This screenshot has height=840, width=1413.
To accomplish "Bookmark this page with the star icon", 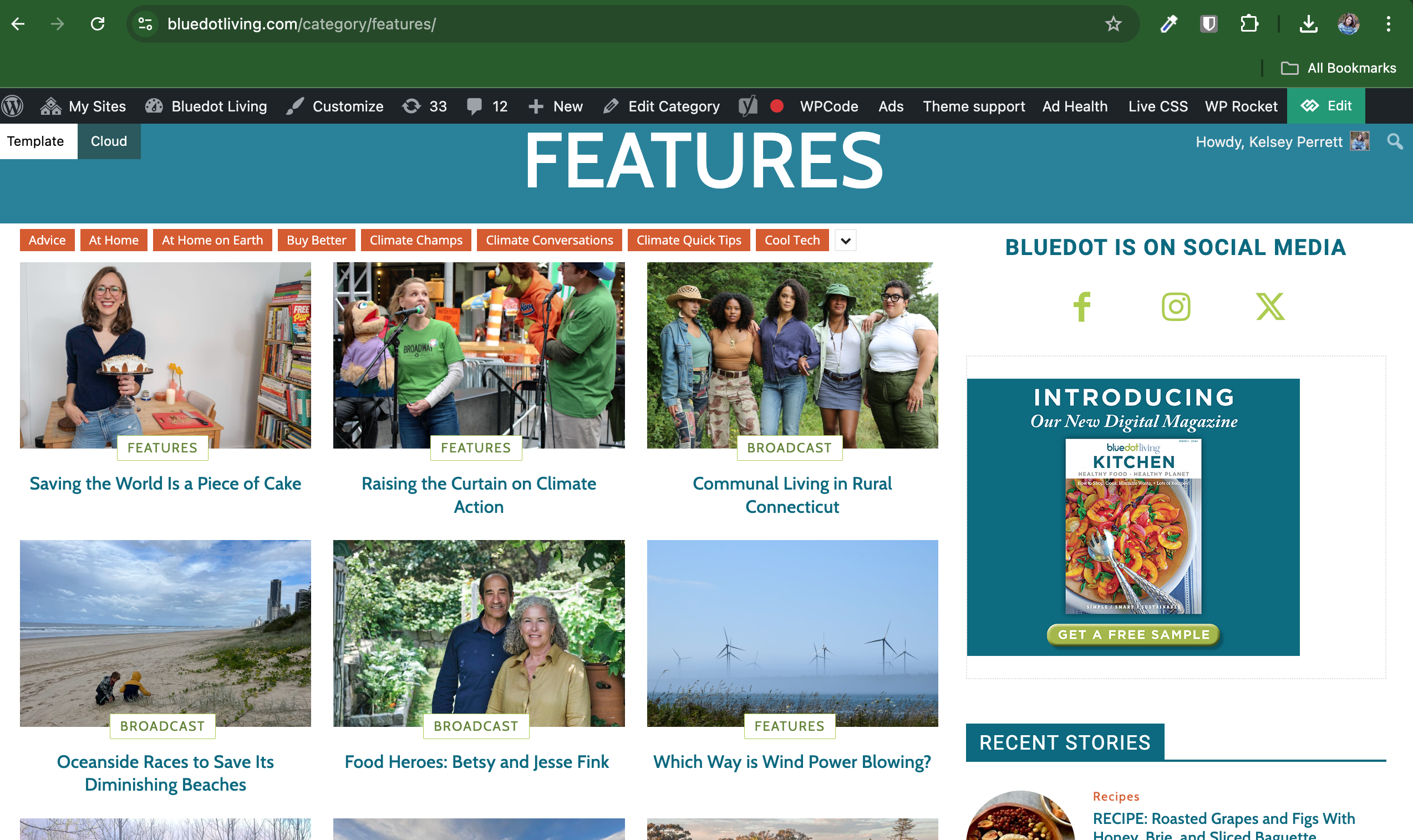I will [x=1113, y=24].
